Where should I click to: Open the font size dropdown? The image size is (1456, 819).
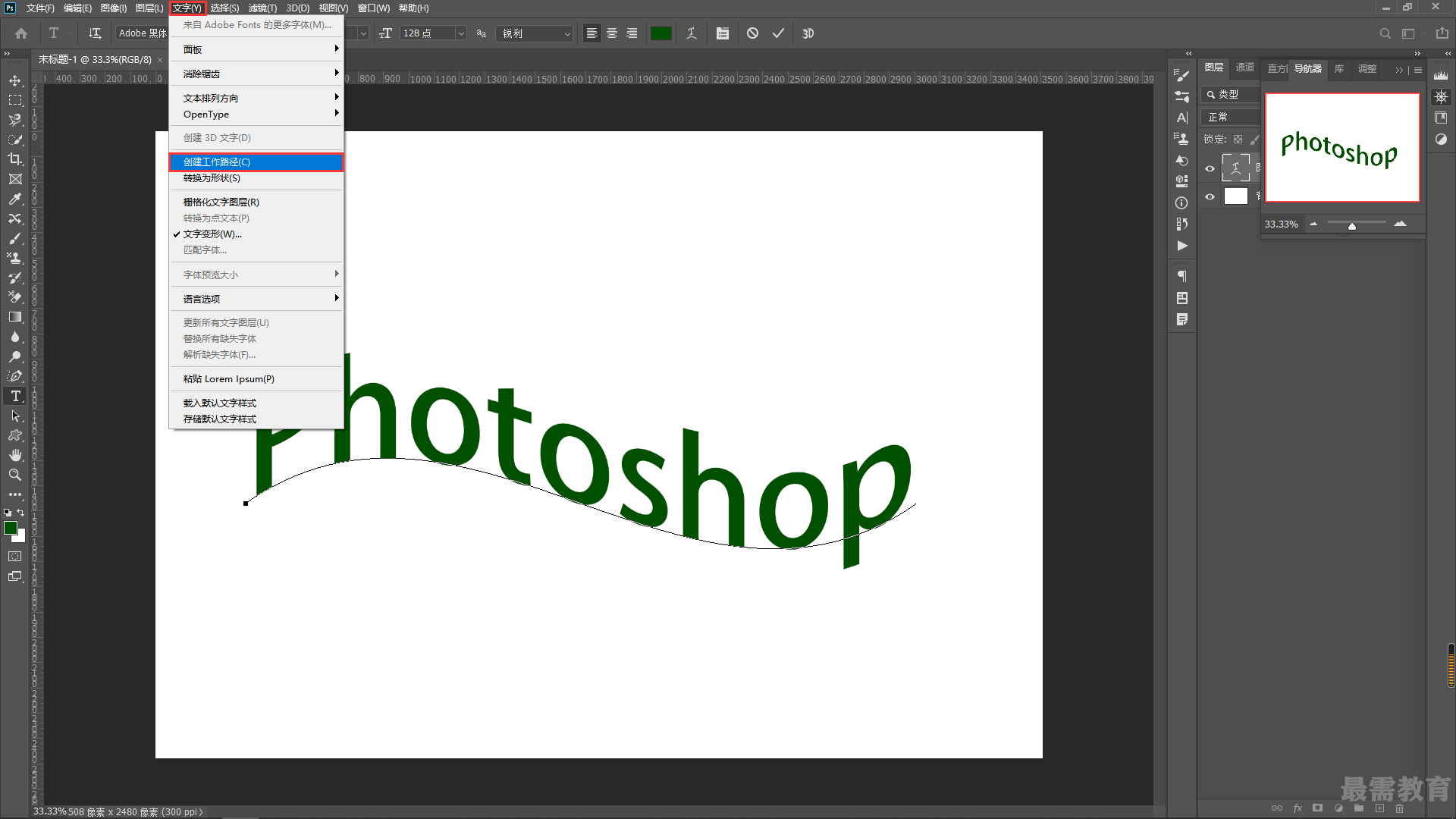click(460, 33)
